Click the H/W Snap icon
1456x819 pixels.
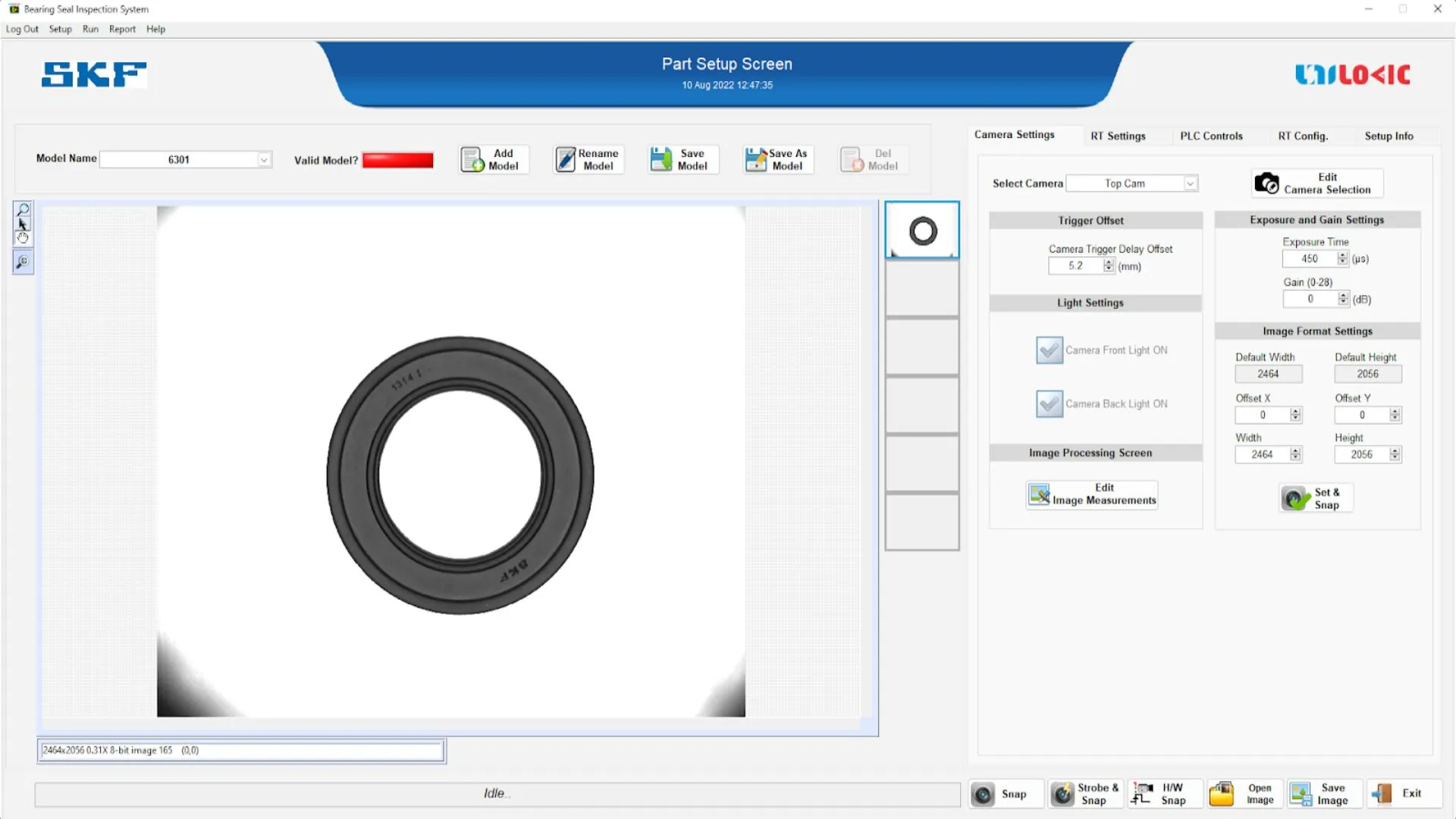click(1141, 794)
